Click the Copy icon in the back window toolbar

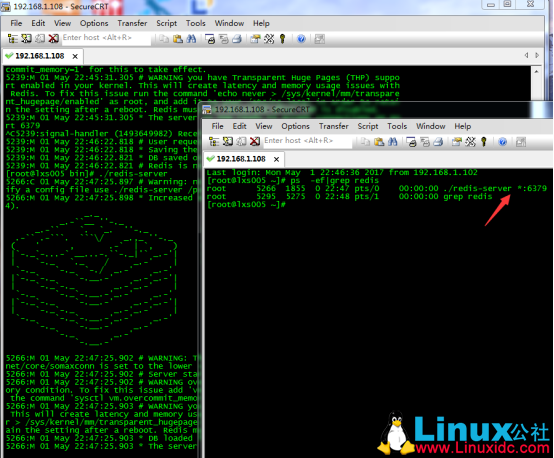[x=164, y=39]
